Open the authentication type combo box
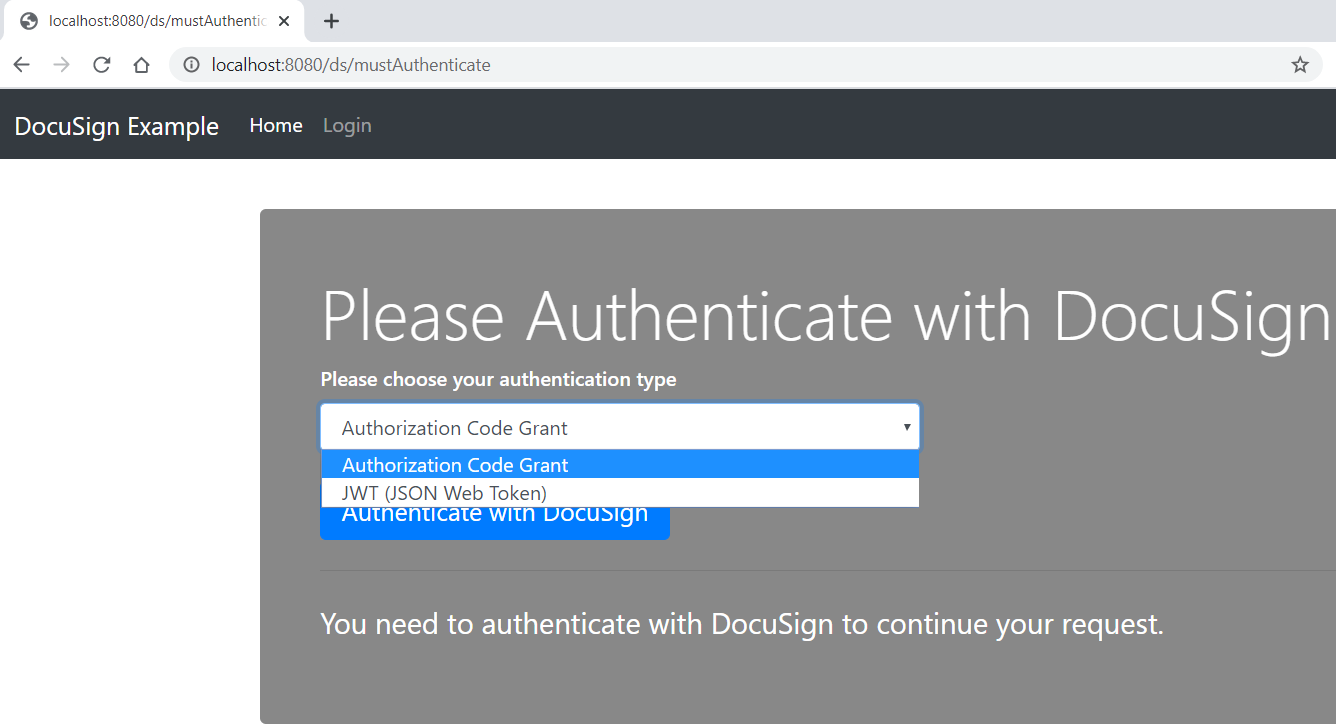The image size is (1336, 725). pyautogui.click(x=618, y=426)
